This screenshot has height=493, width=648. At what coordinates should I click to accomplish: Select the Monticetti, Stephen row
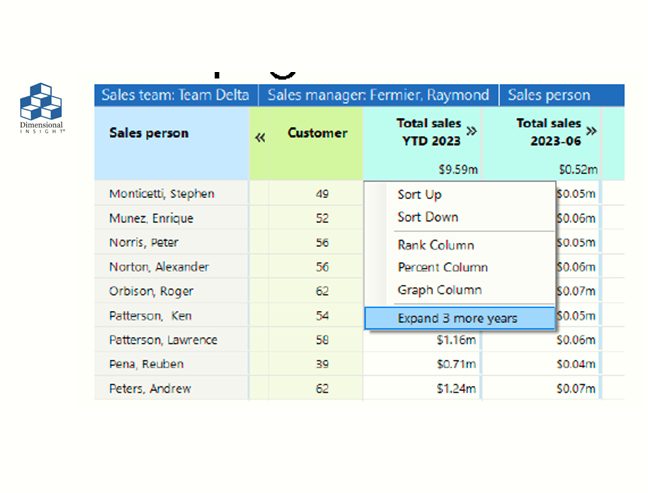pos(161,194)
